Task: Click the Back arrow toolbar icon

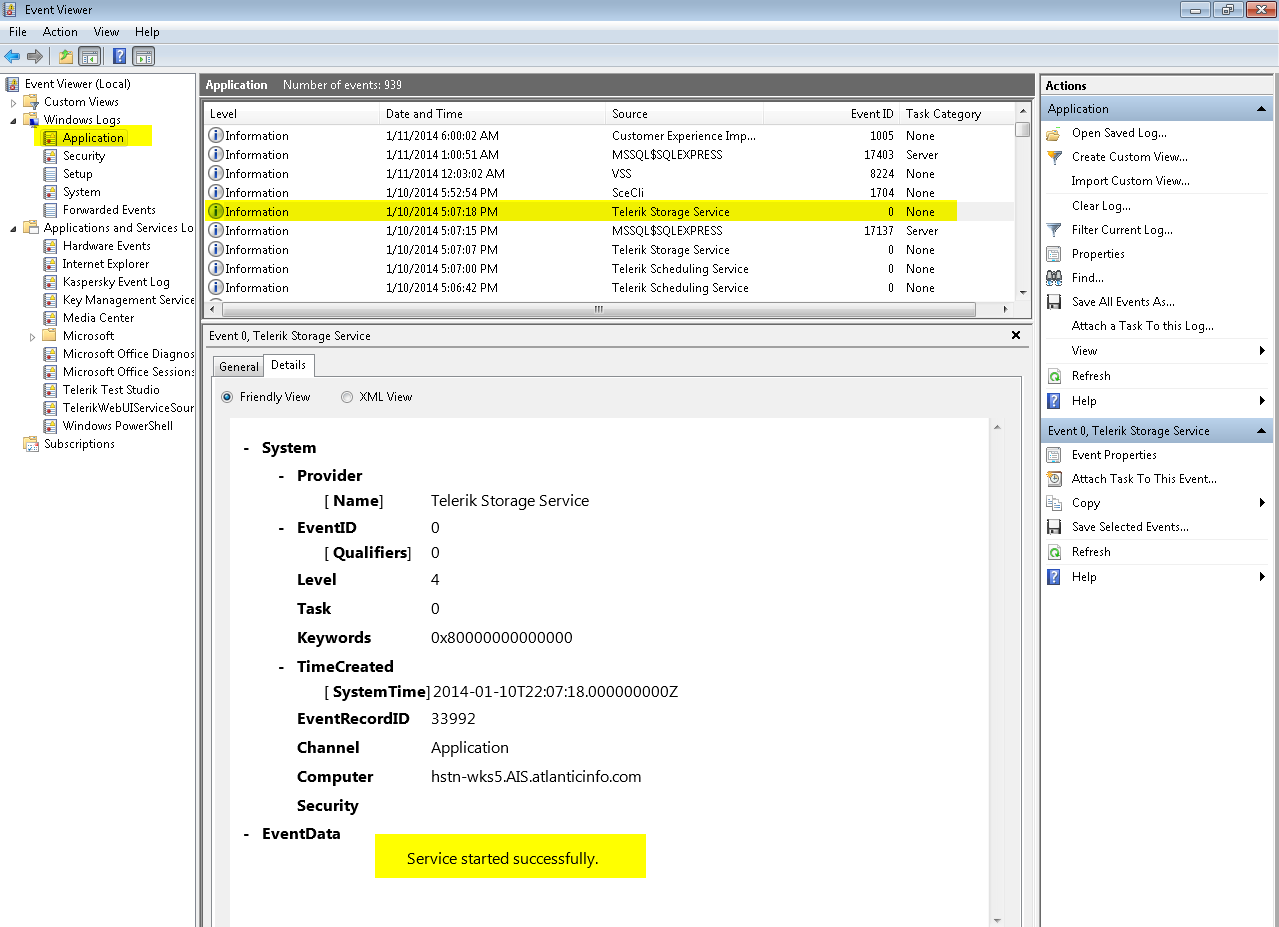Action: (12, 57)
